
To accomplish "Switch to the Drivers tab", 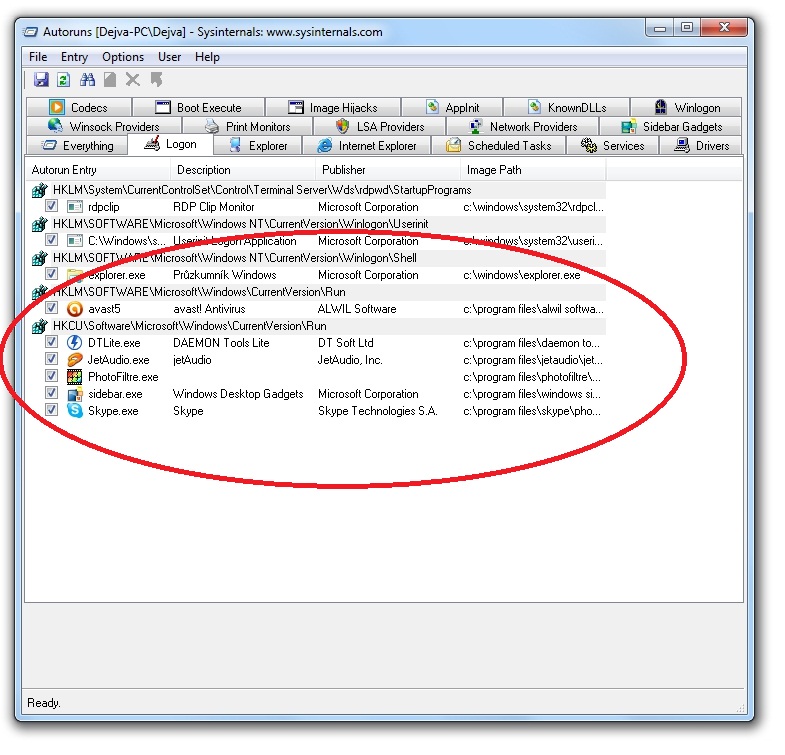I will (701, 146).
